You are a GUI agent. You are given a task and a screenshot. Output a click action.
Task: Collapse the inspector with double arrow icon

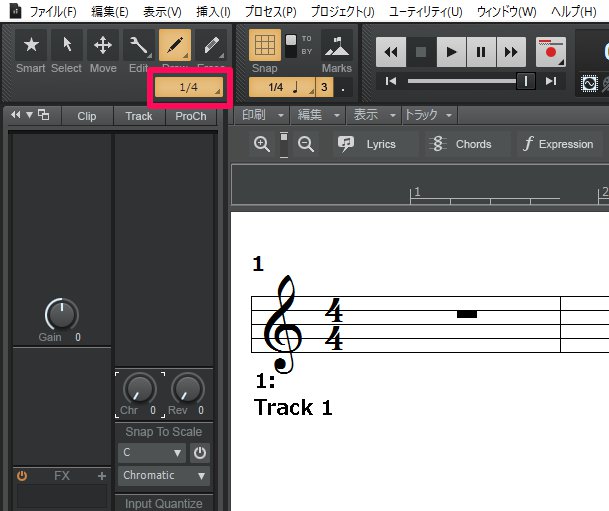point(16,115)
